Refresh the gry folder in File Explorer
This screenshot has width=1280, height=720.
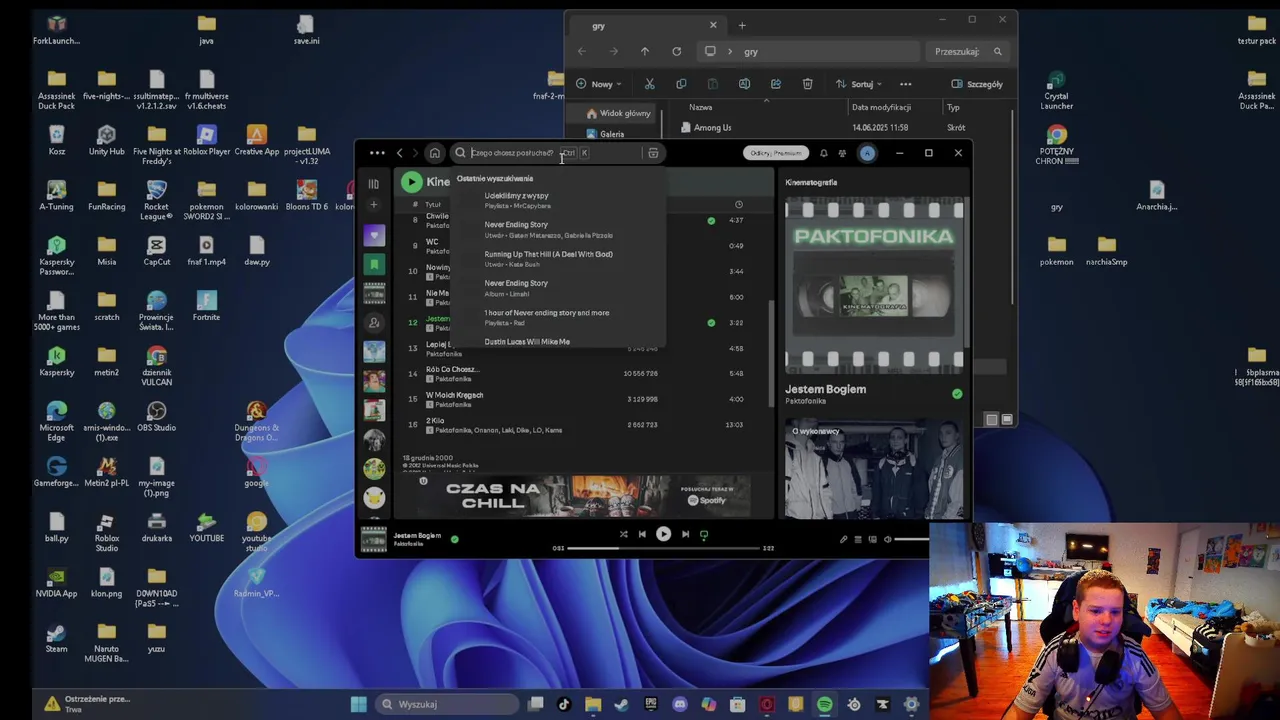[676, 51]
